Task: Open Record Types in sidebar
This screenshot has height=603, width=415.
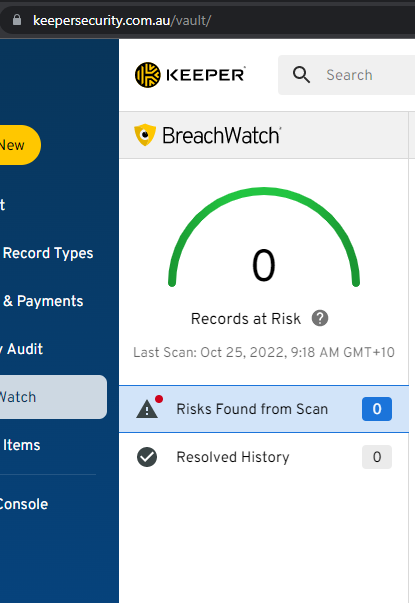Action: pyautogui.click(x=48, y=253)
